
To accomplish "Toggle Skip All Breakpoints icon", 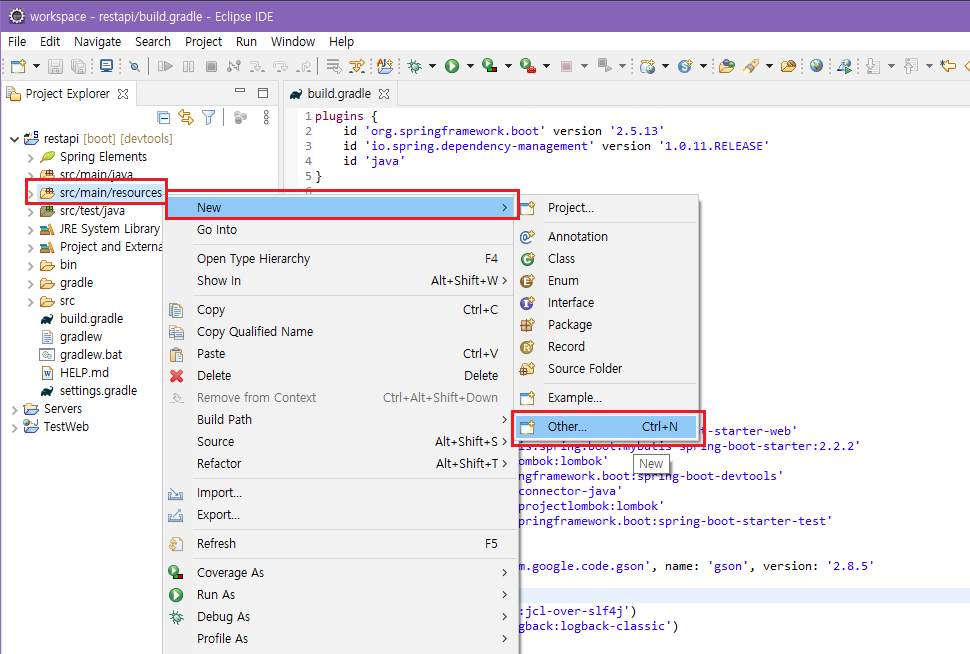I will point(134,66).
